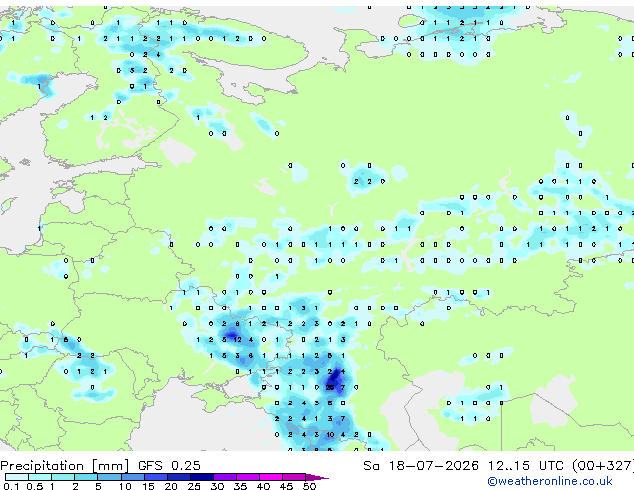Click the '0.1' legend scale label
Image resolution: width=634 pixels, height=490 pixels.
coord(11,486)
